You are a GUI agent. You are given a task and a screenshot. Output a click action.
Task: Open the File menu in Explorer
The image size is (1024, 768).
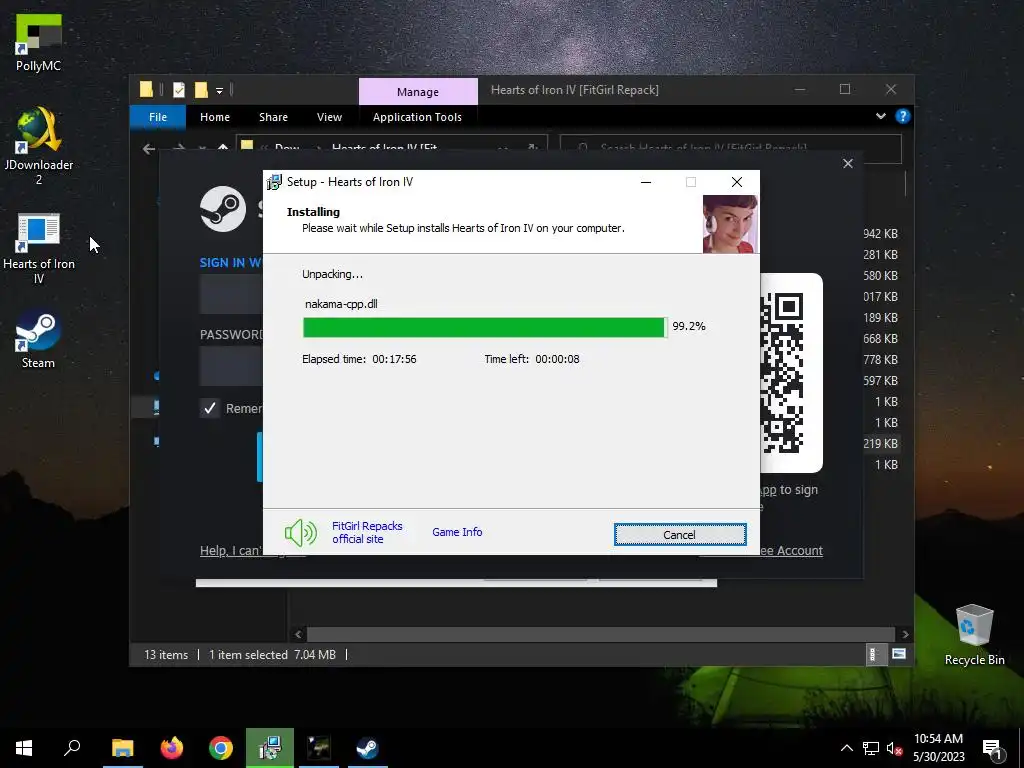tap(158, 117)
